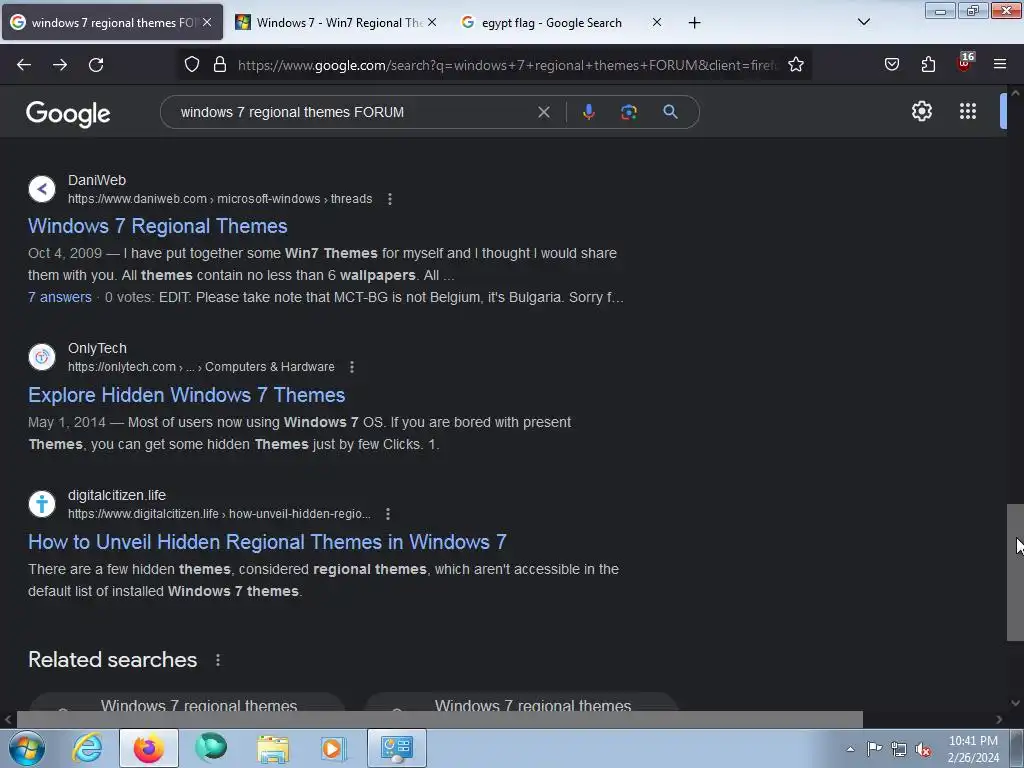Close the egypt flag tab
The image size is (1024, 768).
[657, 22]
